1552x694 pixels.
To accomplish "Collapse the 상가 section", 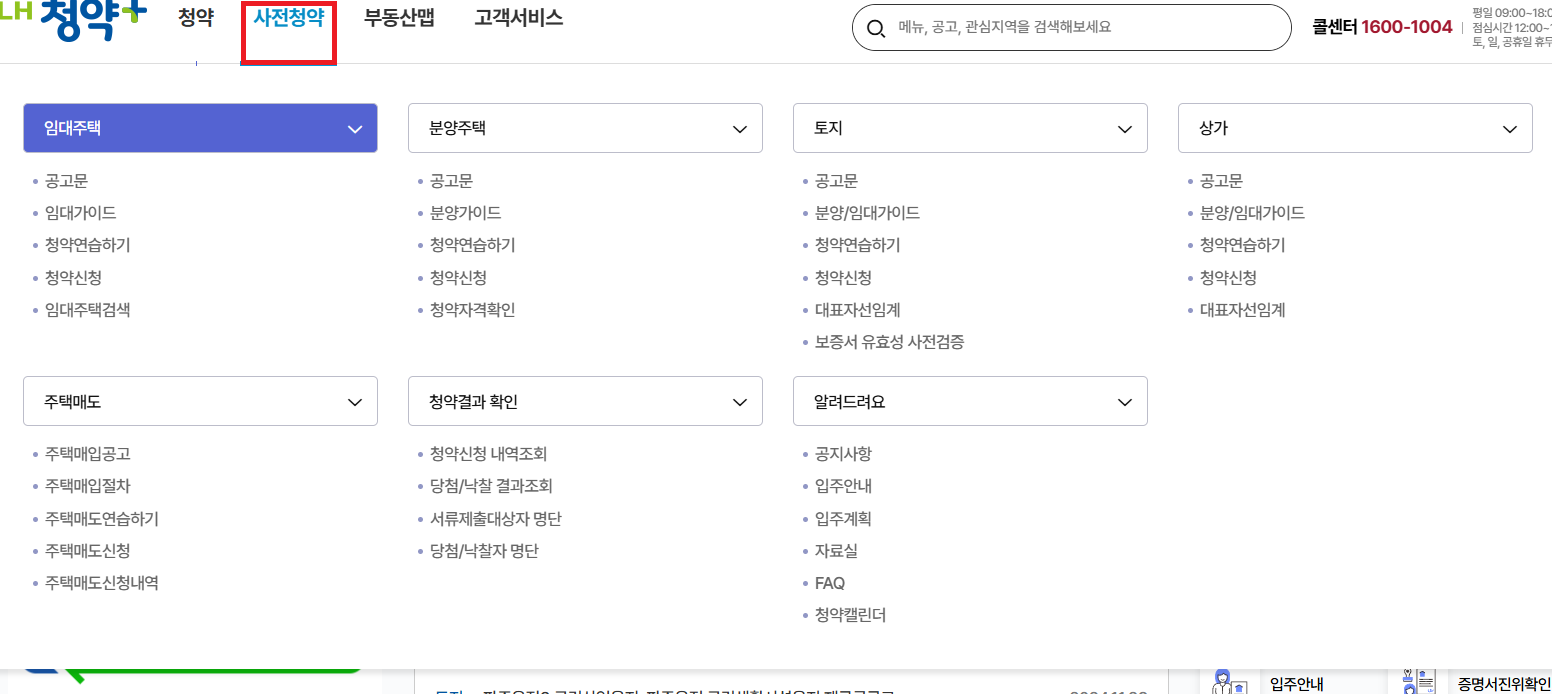I will (1509, 128).
